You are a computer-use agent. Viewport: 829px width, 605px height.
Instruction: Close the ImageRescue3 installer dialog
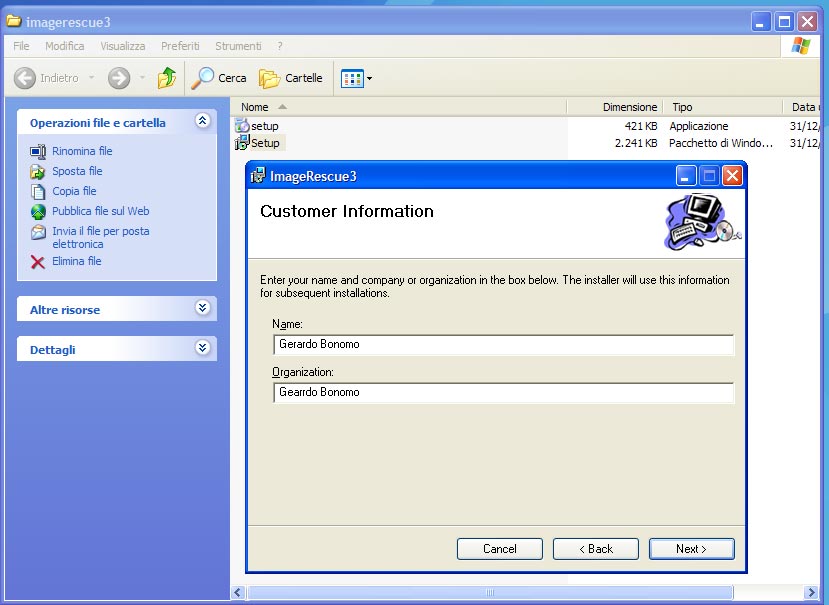point(732,176)
